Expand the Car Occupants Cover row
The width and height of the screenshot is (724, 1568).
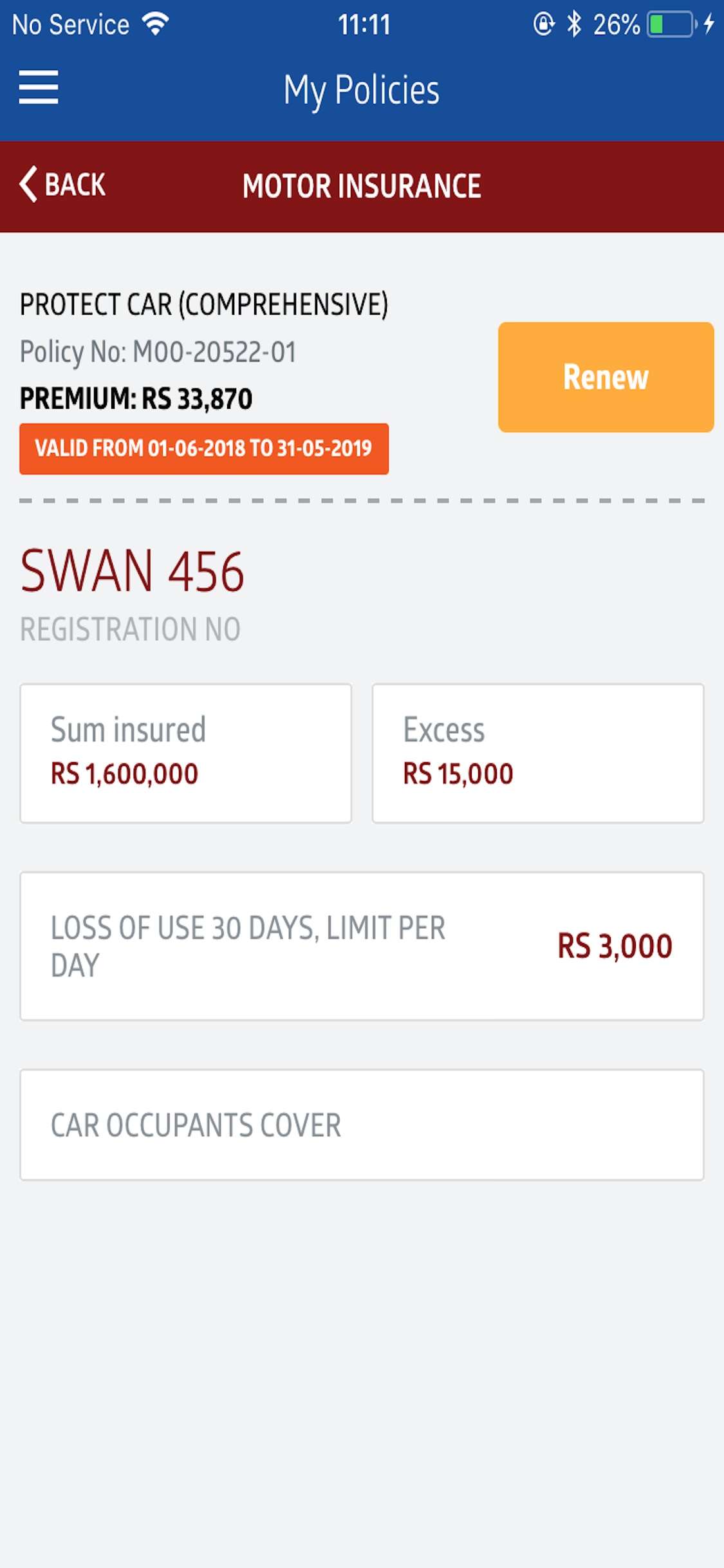362,1125
